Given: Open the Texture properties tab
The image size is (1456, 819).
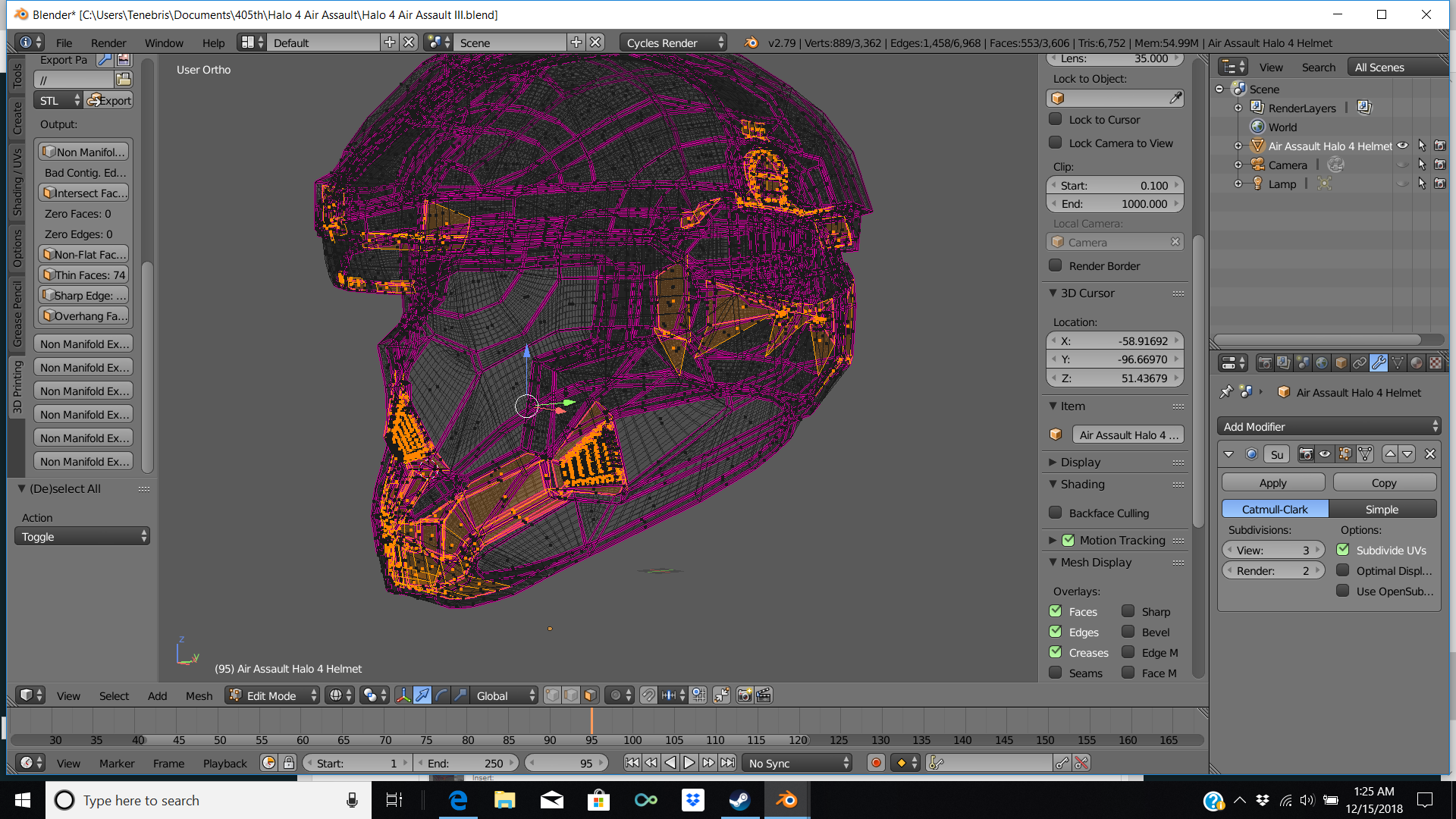Looking at the screenshot, I should click(1436, 363).
